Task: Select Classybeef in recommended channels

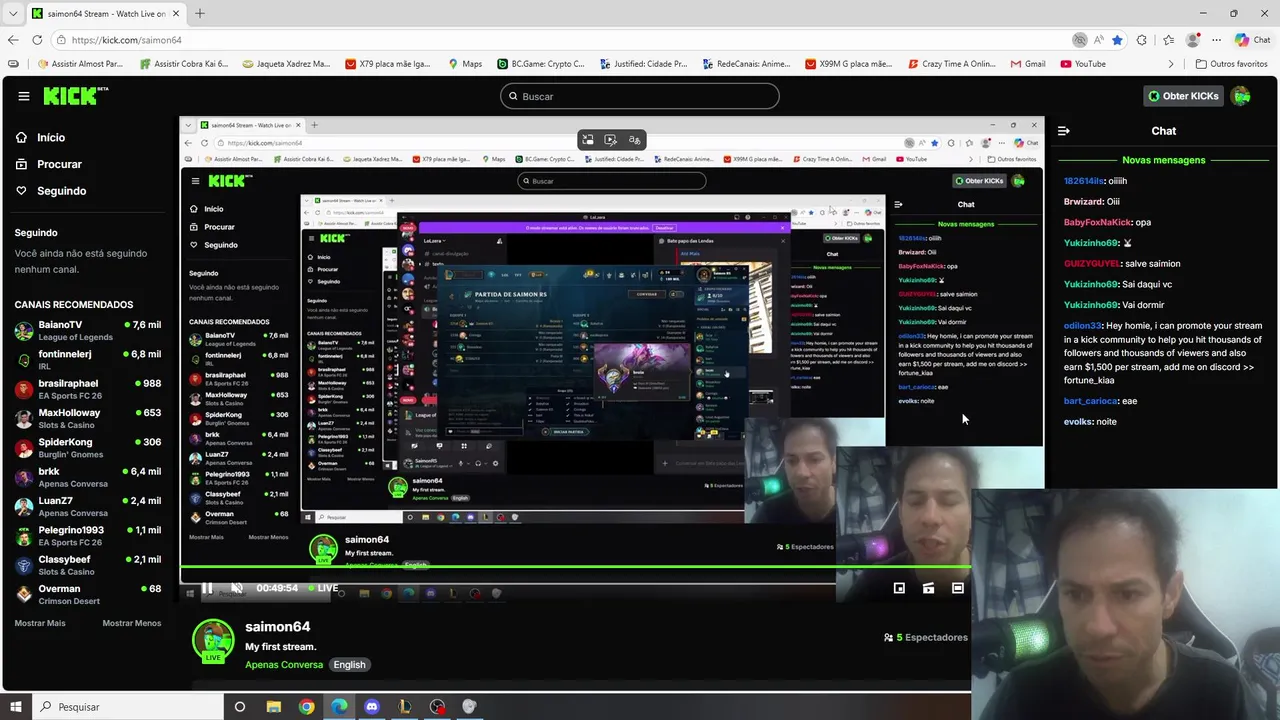Action: pos(88,565)
